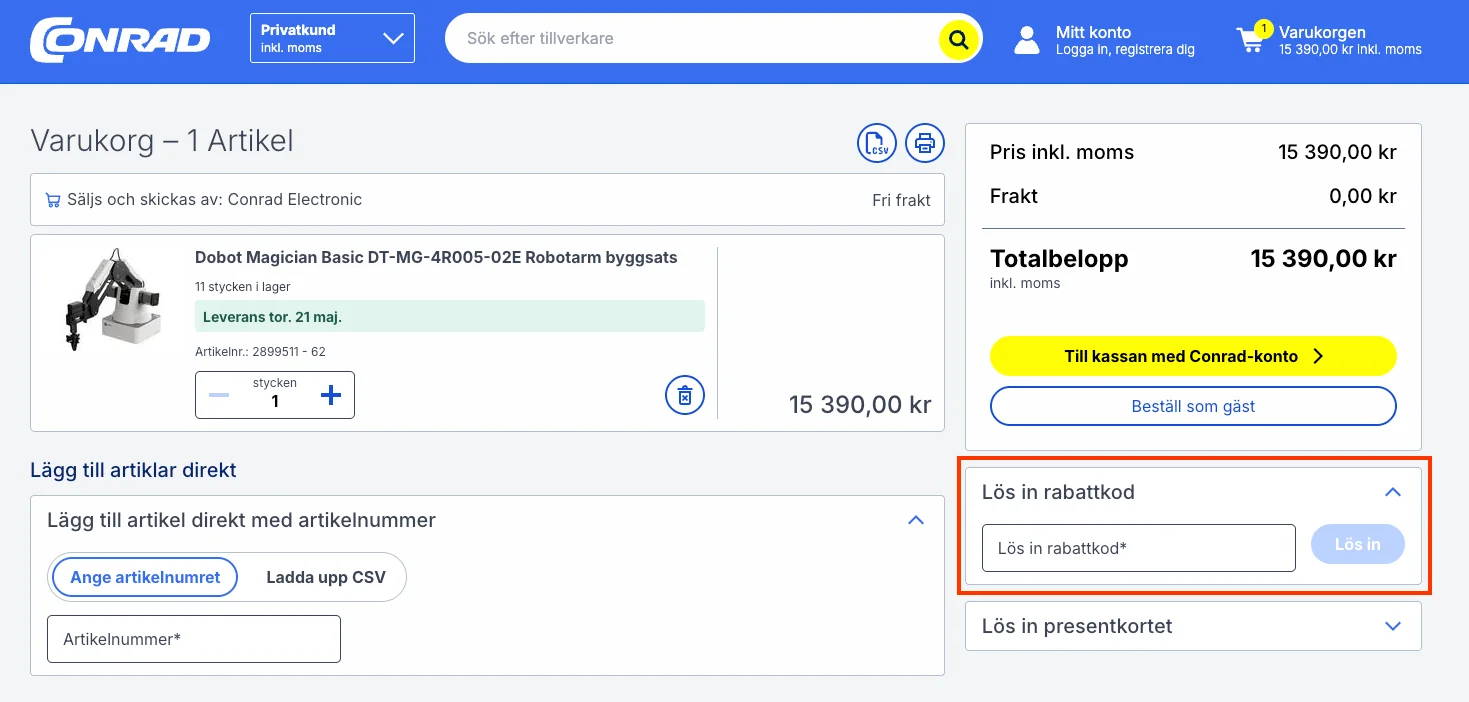Increase quantity with plus icon
The height and width of the screenshot is (702, 1469).
(x=331, y=395)
